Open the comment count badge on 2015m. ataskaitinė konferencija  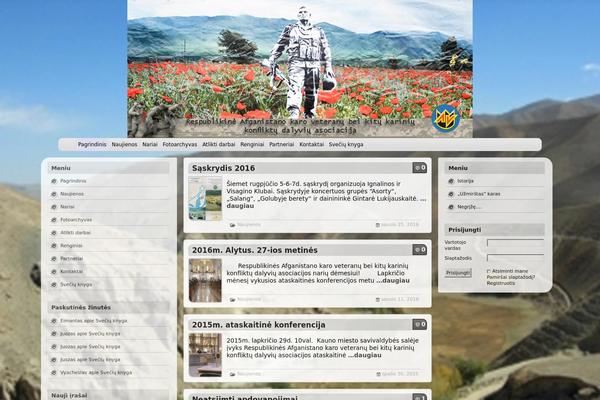point(420,324)
